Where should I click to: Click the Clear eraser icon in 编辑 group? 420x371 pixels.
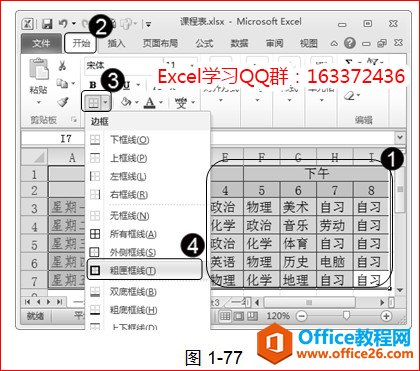tap(349, 96)
